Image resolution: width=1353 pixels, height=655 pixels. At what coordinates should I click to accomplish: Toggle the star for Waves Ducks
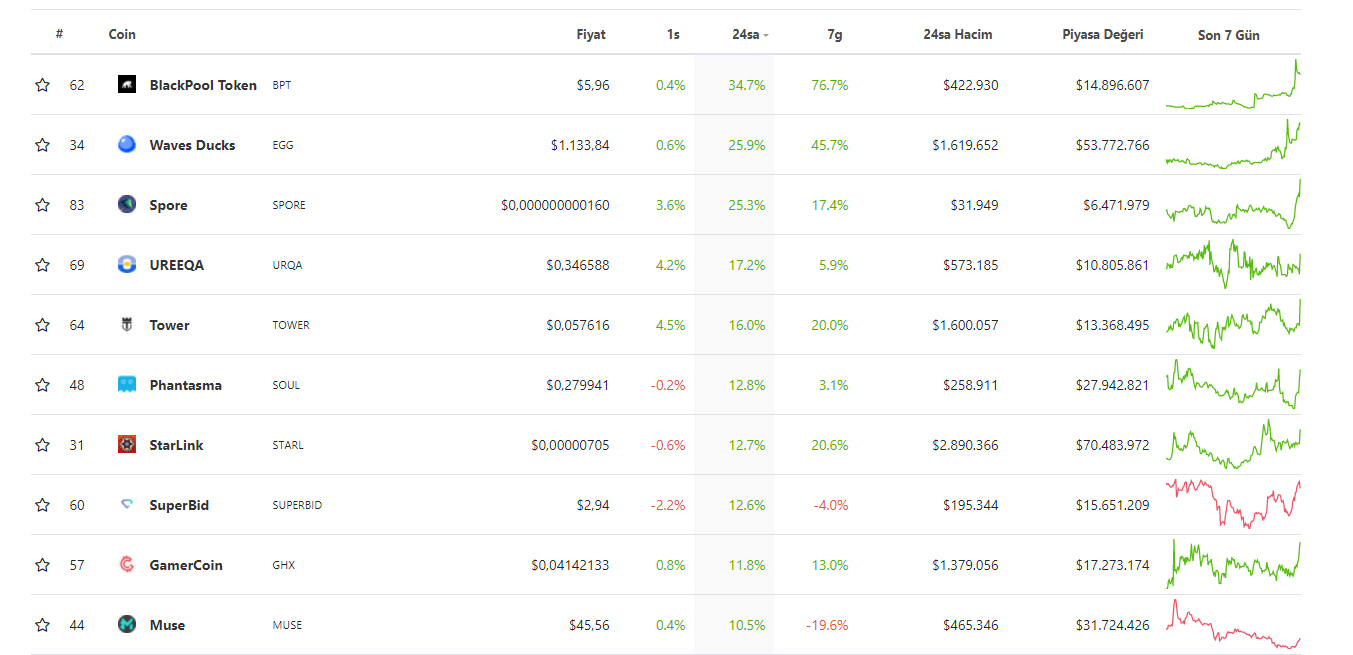(42, 145)
